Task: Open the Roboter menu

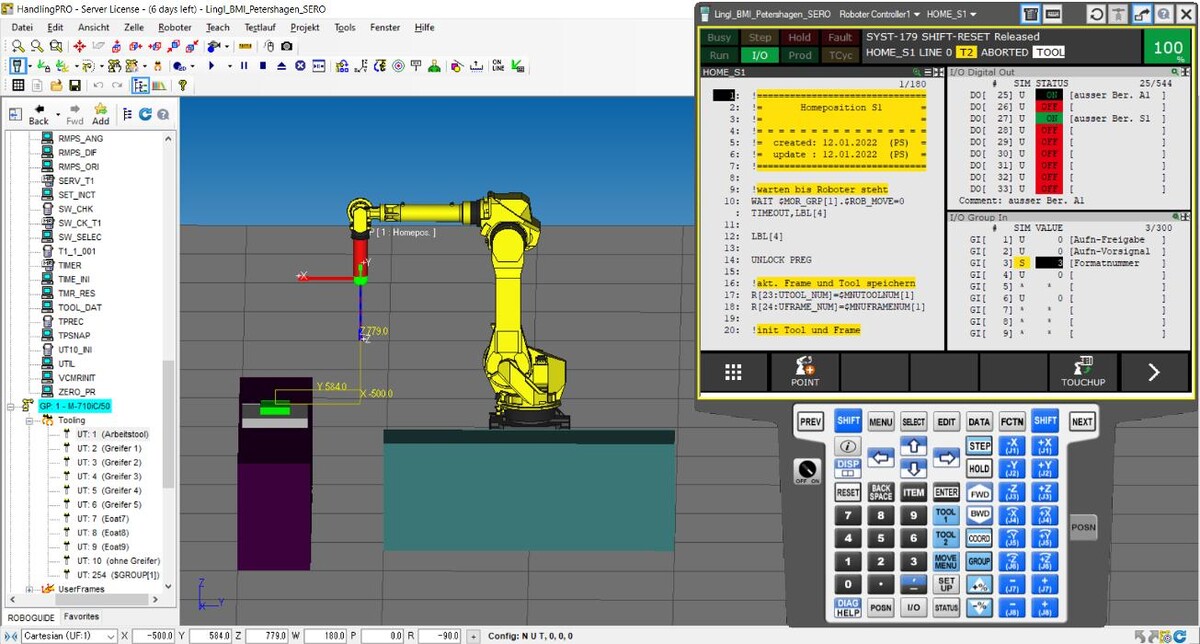Action: pos(175,28)
